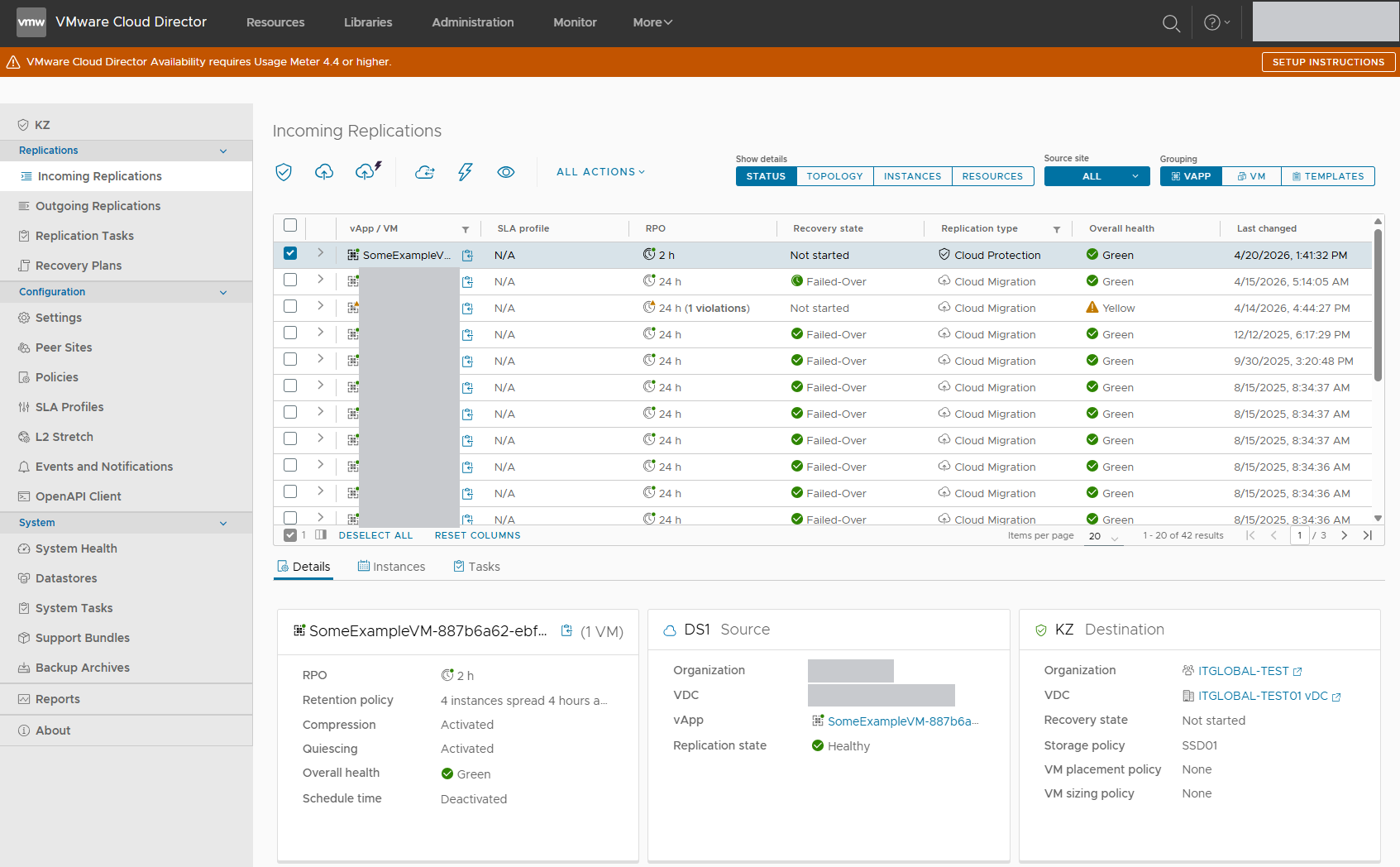This screenshot has height=867, width=1400.
Task: Group by TEMPLATES button
Action: click(1328, 176)
